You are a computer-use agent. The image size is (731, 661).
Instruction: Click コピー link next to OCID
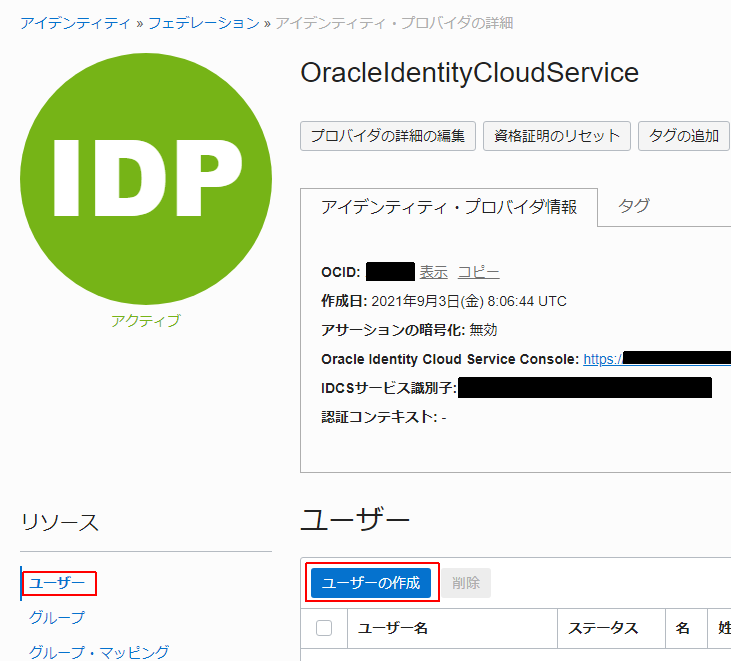coord(478,272)
